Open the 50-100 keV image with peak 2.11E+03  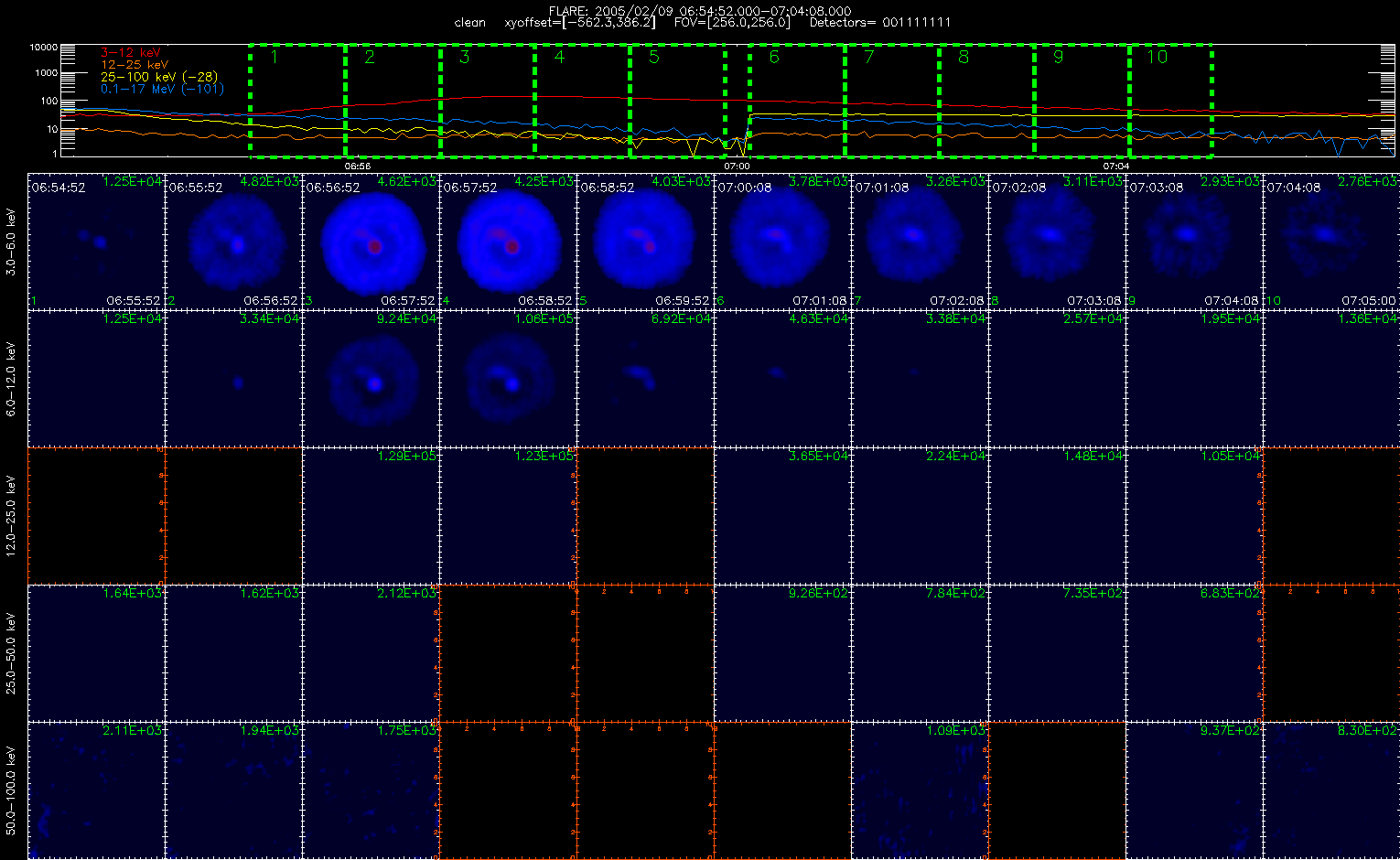pos(96,790)
